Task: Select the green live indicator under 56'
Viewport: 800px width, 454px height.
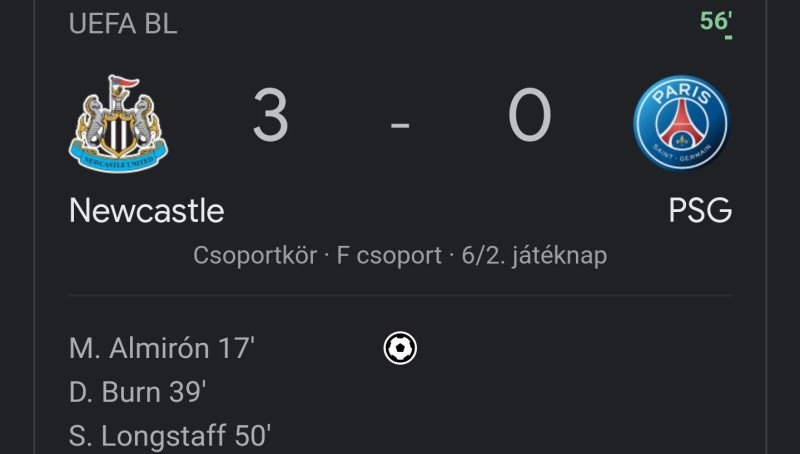Action: click(729, 37)
